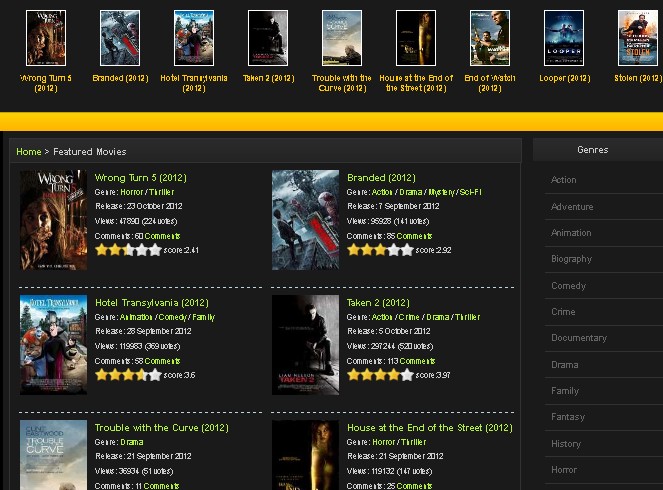Image resolution: width=663 pixels, height=490 pixels.
Task: Select Family genre under Hotel Transylvania
Action: (x=203, y=317)
